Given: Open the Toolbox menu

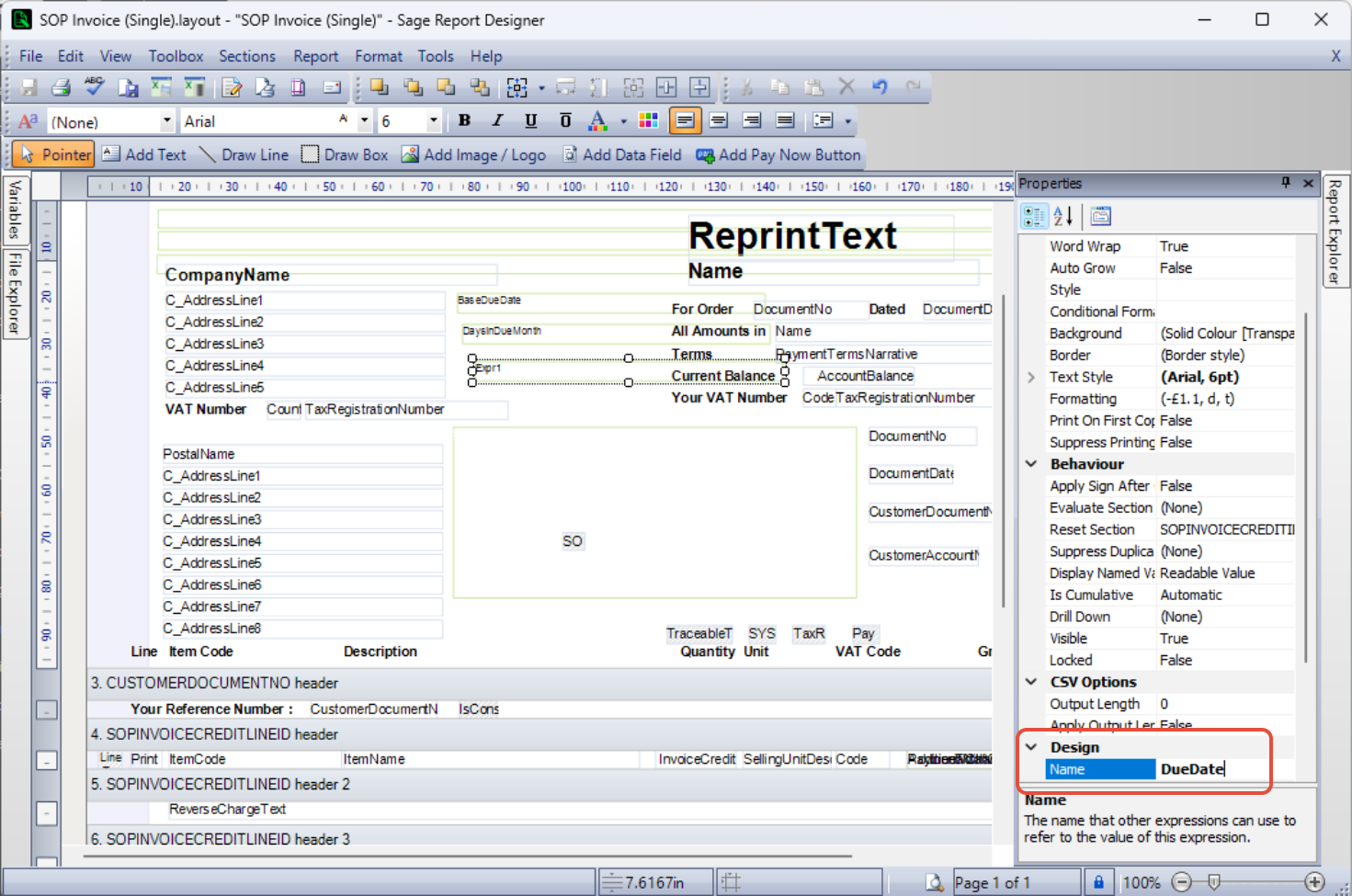Looking at the screenshot, I should point(176,56).
